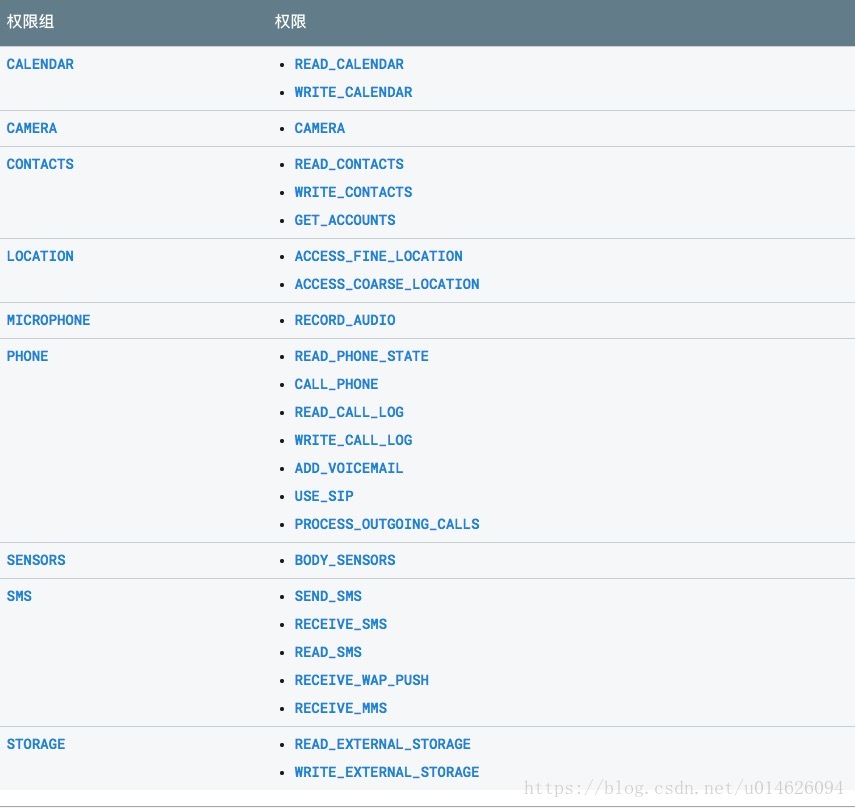This screenshot has width=855, height=808.
Task: Click the READ_SMS link
Action: tap(328, 652)
